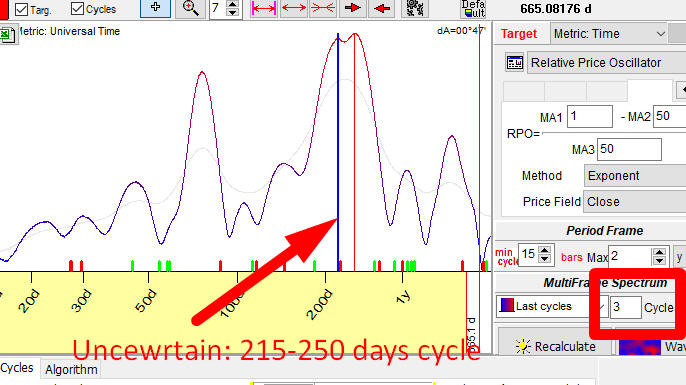
Task: Toggle the Cycles checkbox
Action: 77,8
